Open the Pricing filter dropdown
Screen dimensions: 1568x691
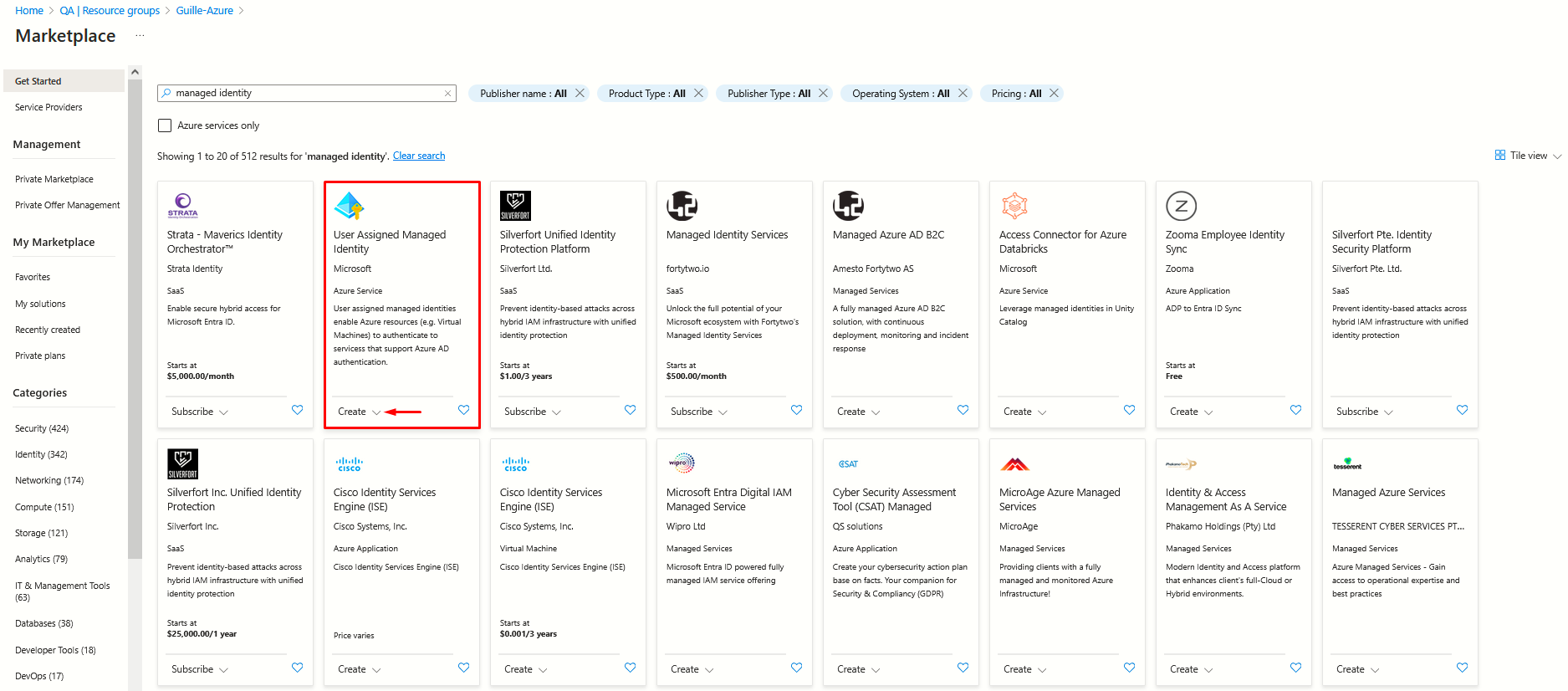[1016, 94]
